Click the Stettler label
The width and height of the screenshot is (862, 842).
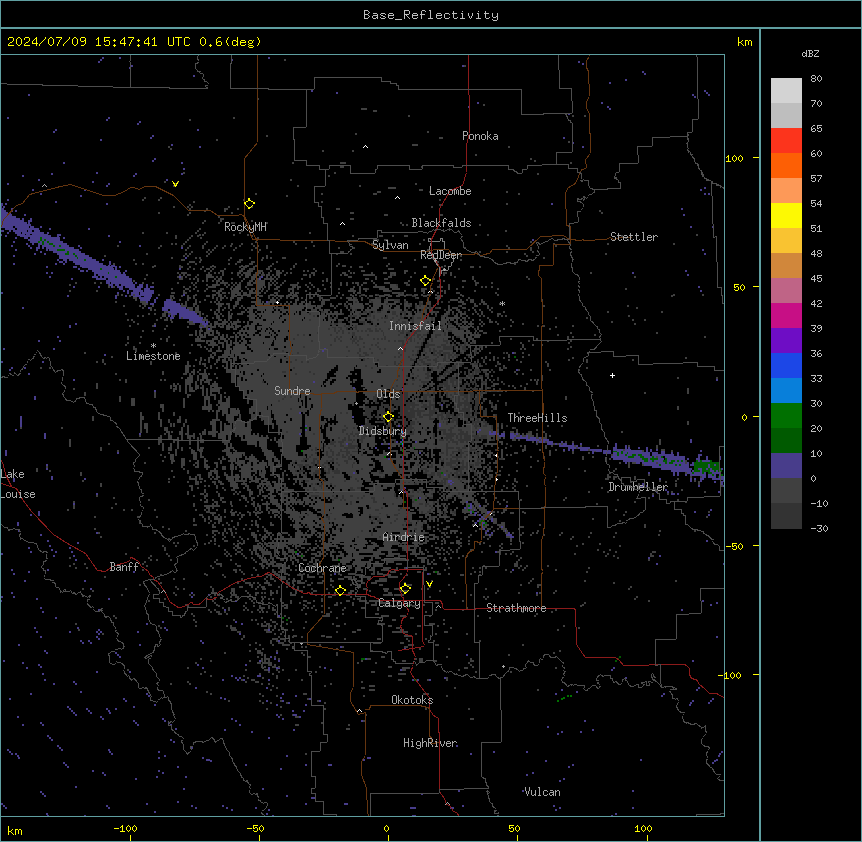click(634, 237)
